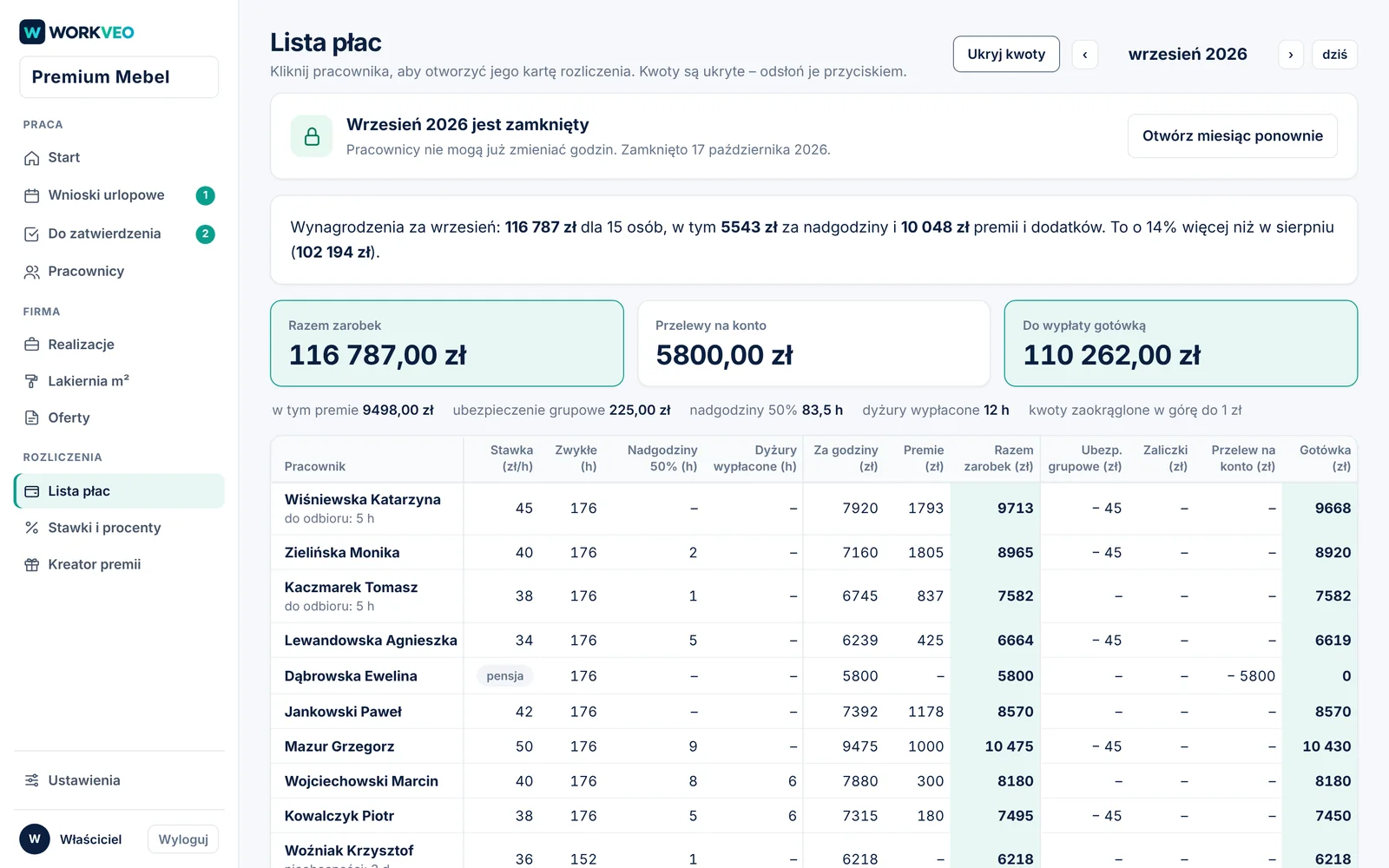Go to previous month with left chevron
Screen dimensions: 1389x868
[1085, 55]
